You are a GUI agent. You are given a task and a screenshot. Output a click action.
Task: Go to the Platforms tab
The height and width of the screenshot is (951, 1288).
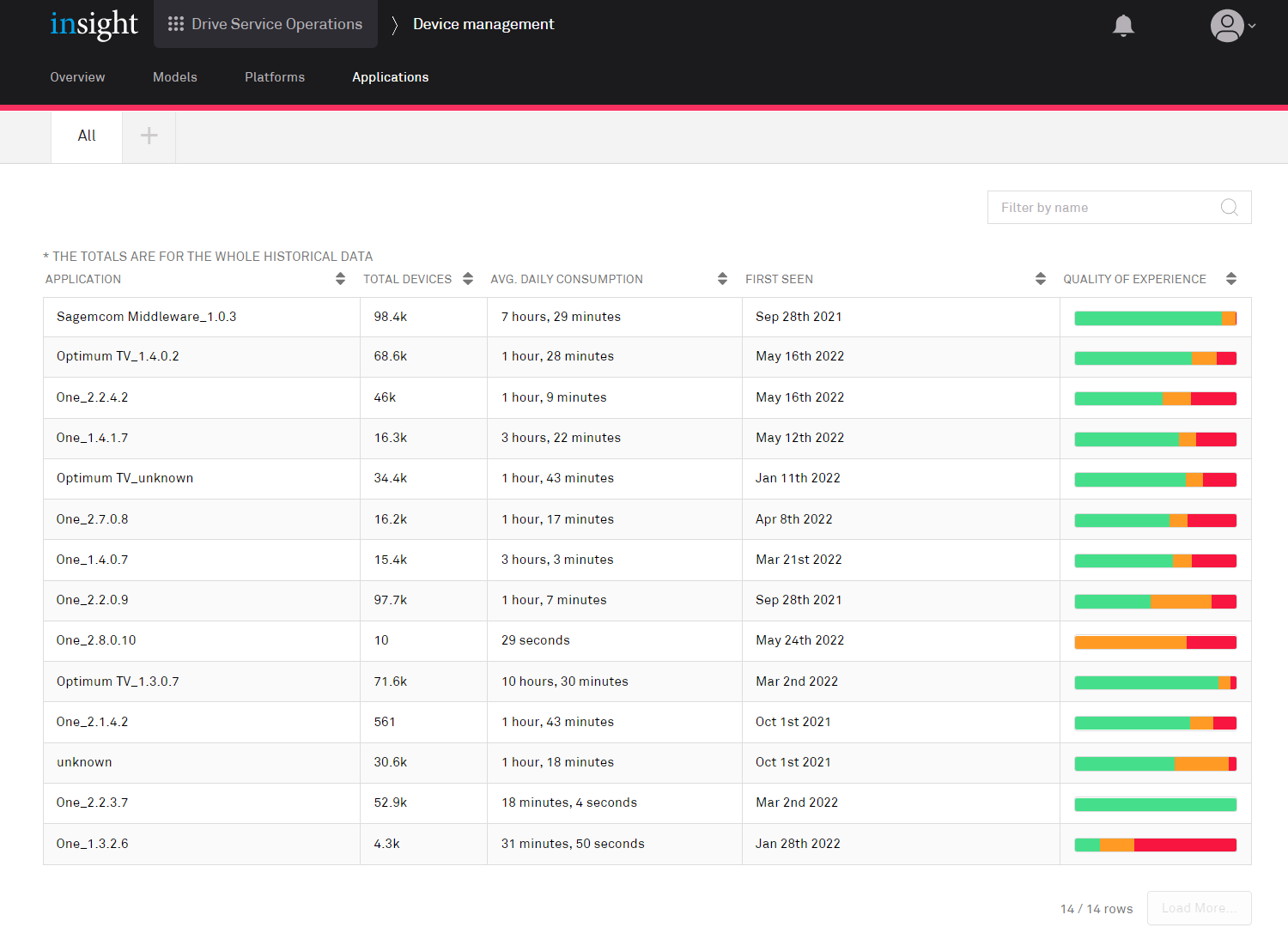pos(275,77)
